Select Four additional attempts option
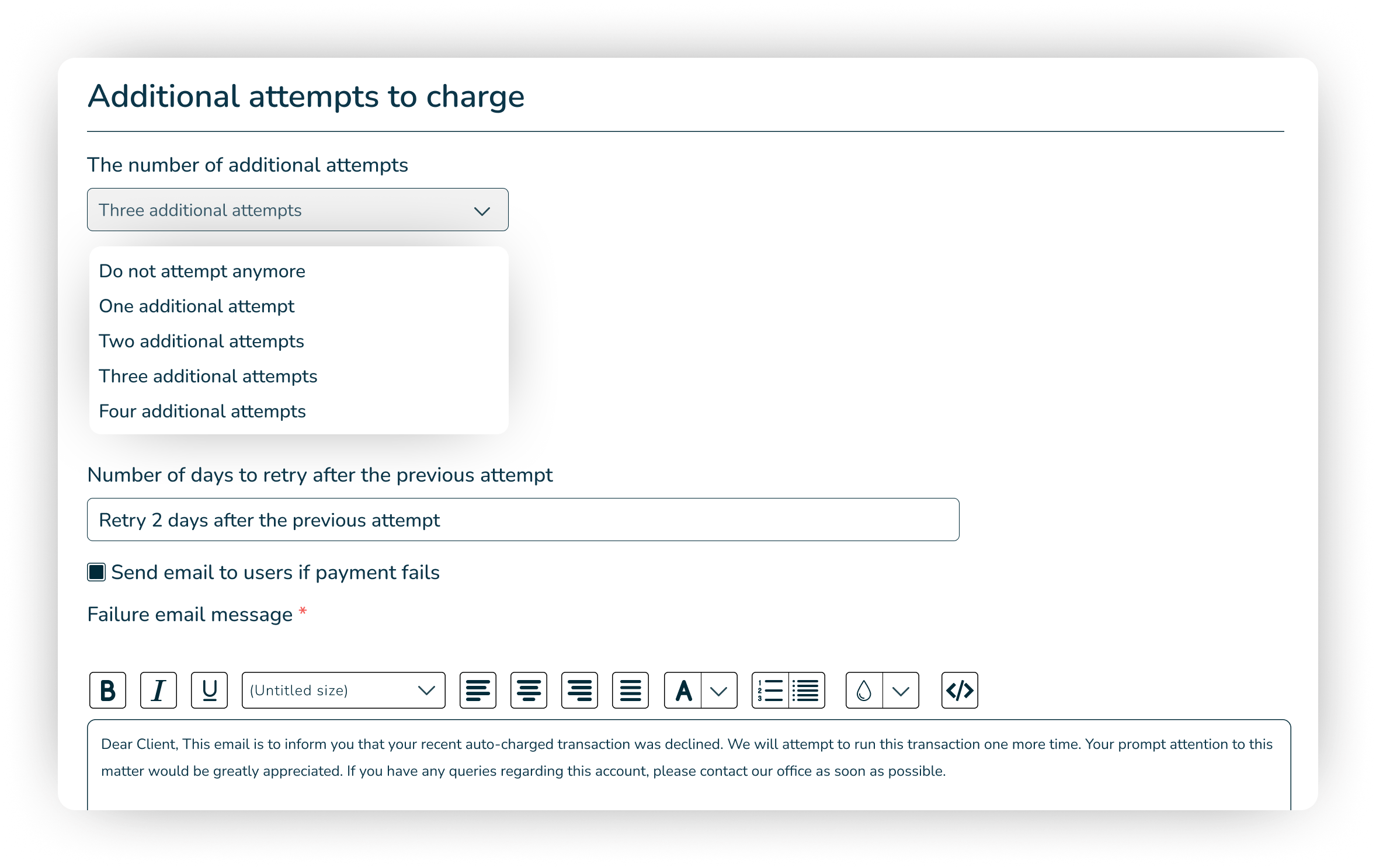The width and height of the screenshot is (1376, 868). coord(202,411)
